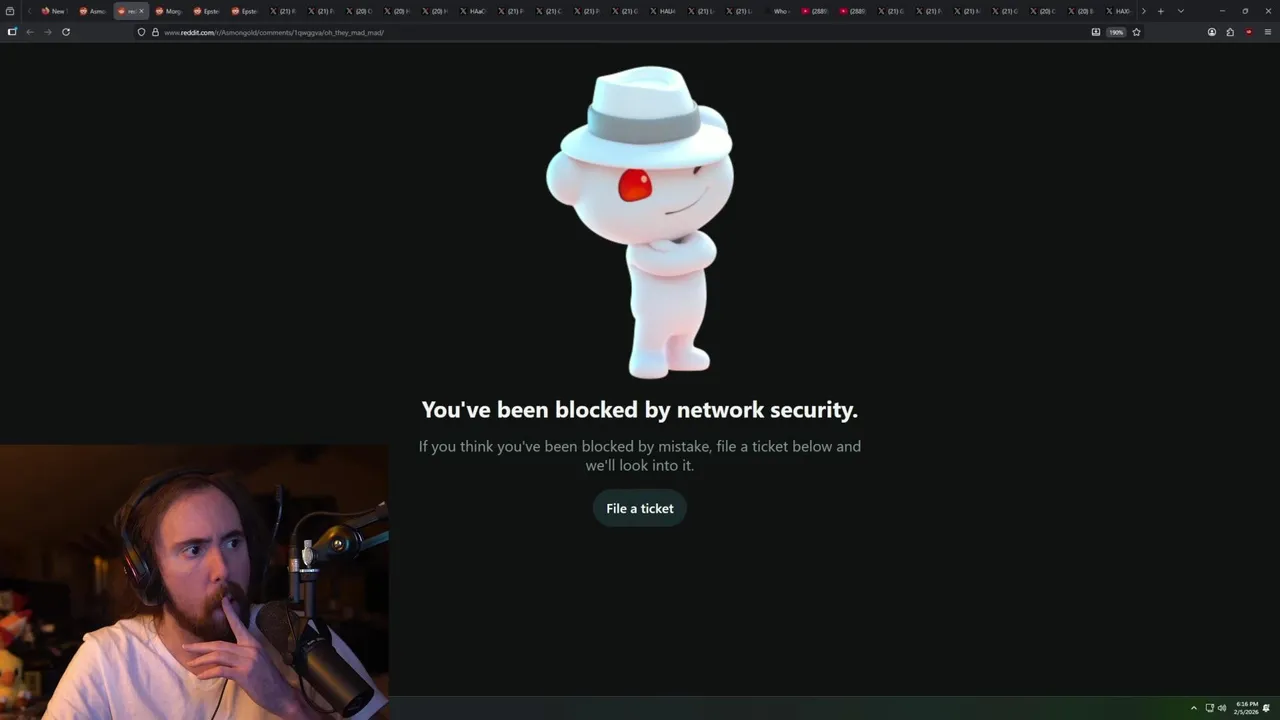The width and height of the screenshot is (1280, 720).
Task: Open a new tab with the plus button
Action: [x=1160, y=11]
